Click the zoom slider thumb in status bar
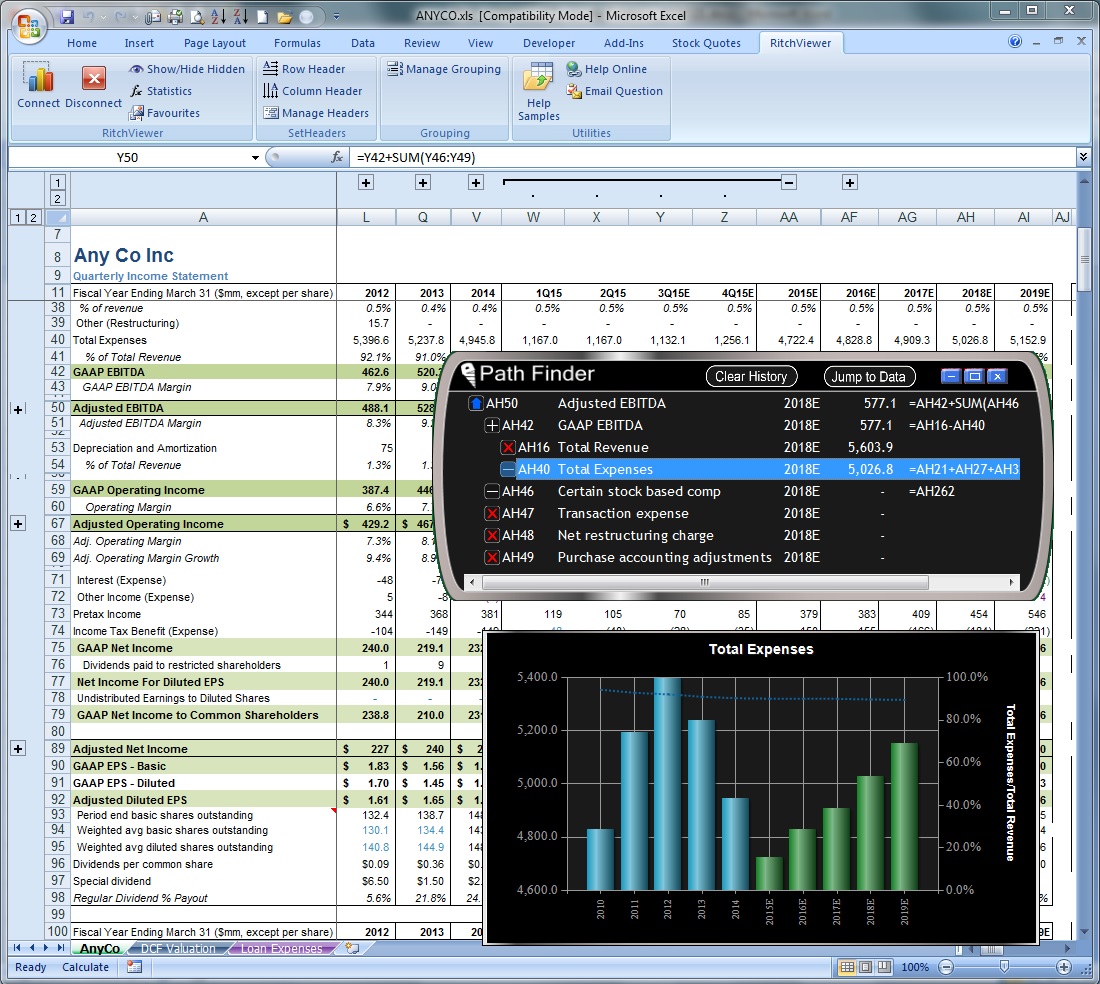Viewport: 1100px width, 984px height. [1005, 967]
